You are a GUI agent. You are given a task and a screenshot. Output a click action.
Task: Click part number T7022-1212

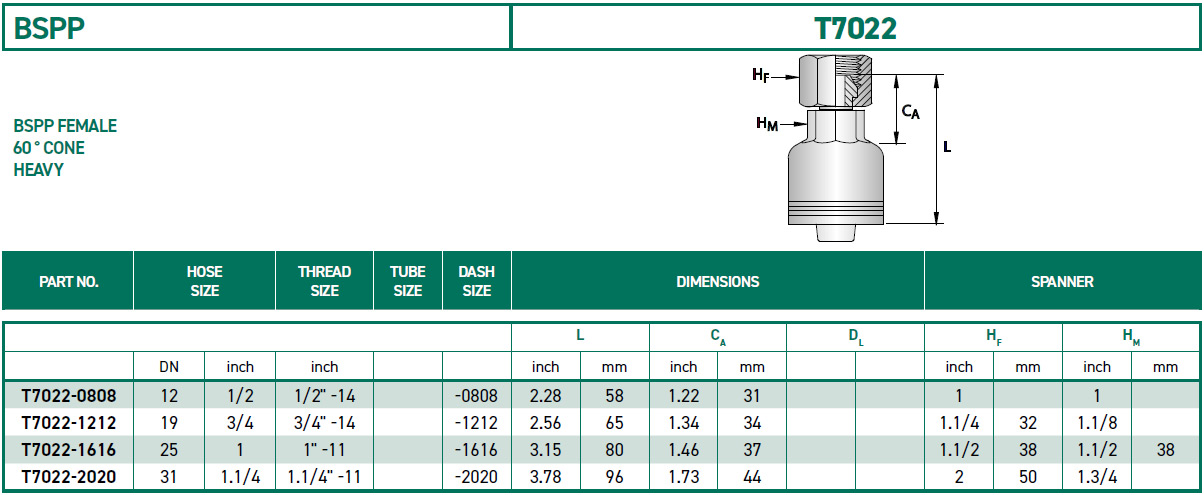68,423
